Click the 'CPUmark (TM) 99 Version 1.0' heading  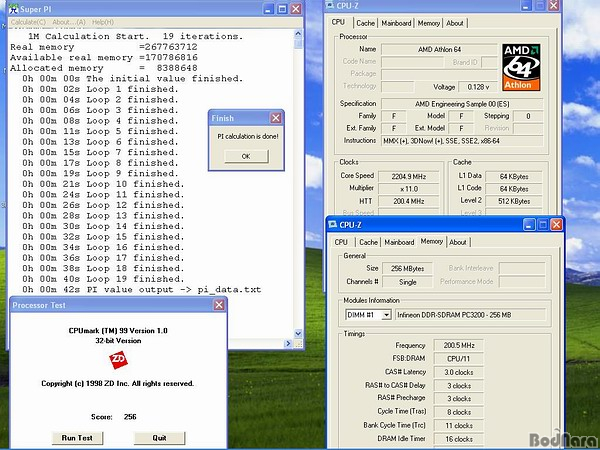pos(118,331)
